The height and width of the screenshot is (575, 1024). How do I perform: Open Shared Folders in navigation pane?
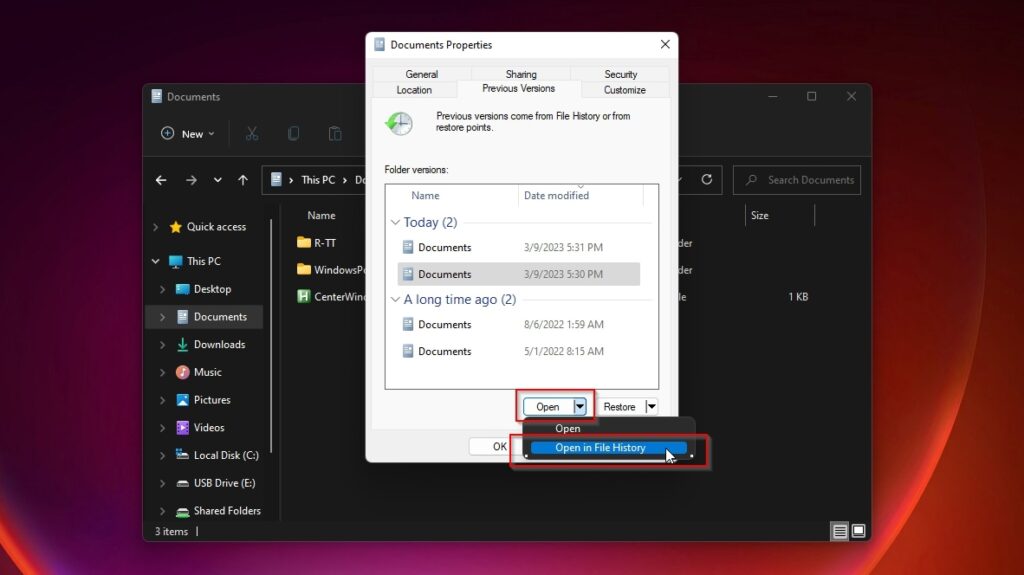(x=227, y=511)
